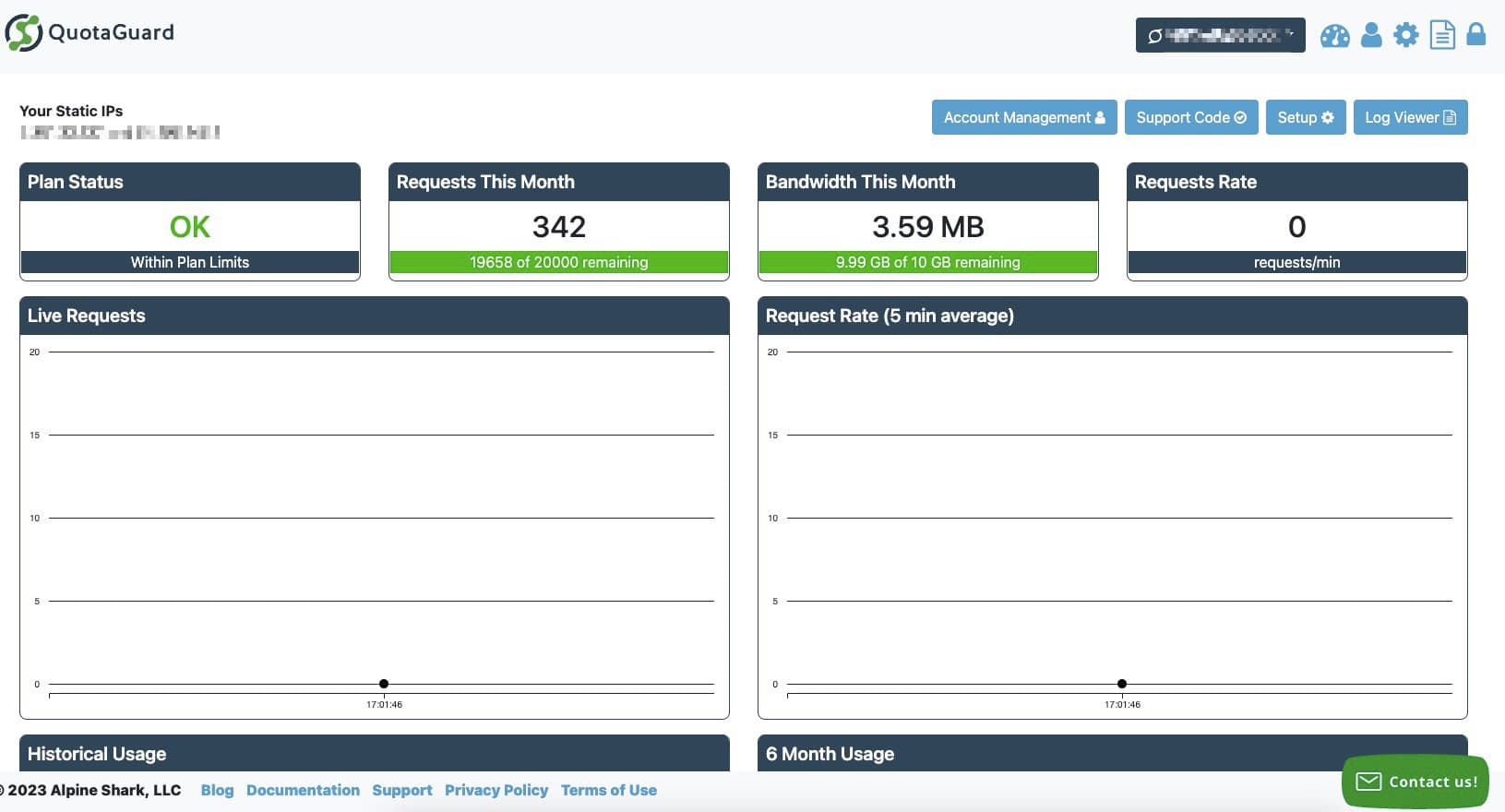
Task: Click the 342 requests count
Action: [x=559, y=226]
